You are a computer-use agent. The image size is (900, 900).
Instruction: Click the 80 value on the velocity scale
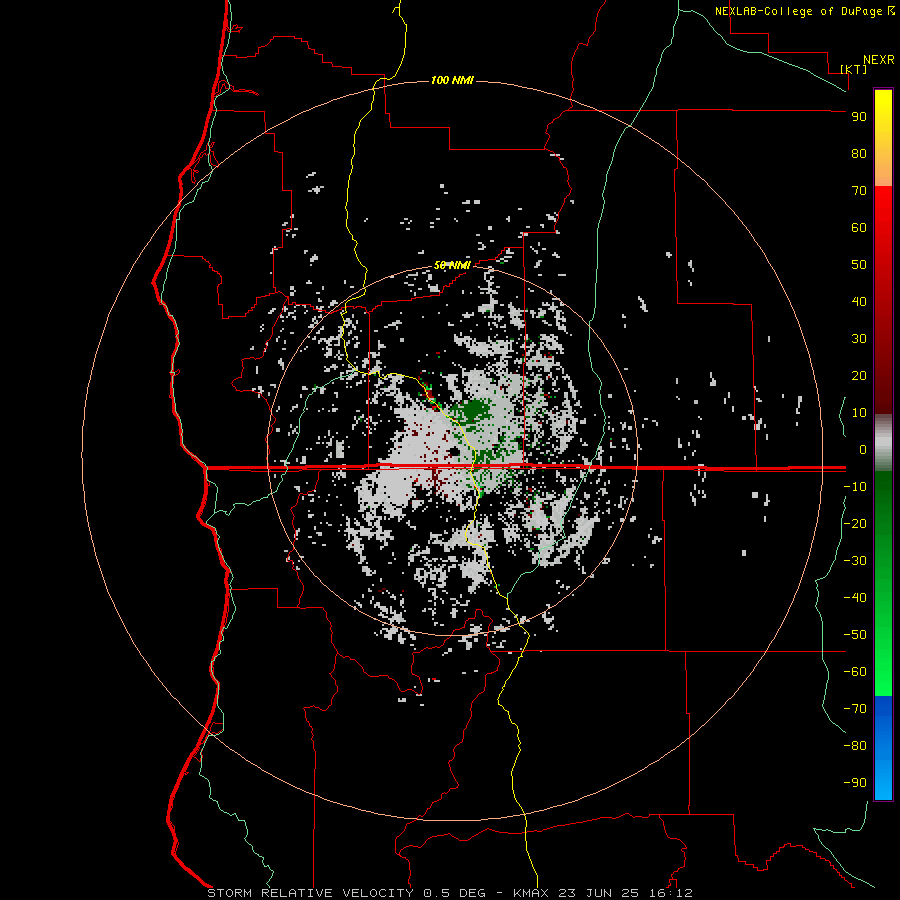coord(859,153)
